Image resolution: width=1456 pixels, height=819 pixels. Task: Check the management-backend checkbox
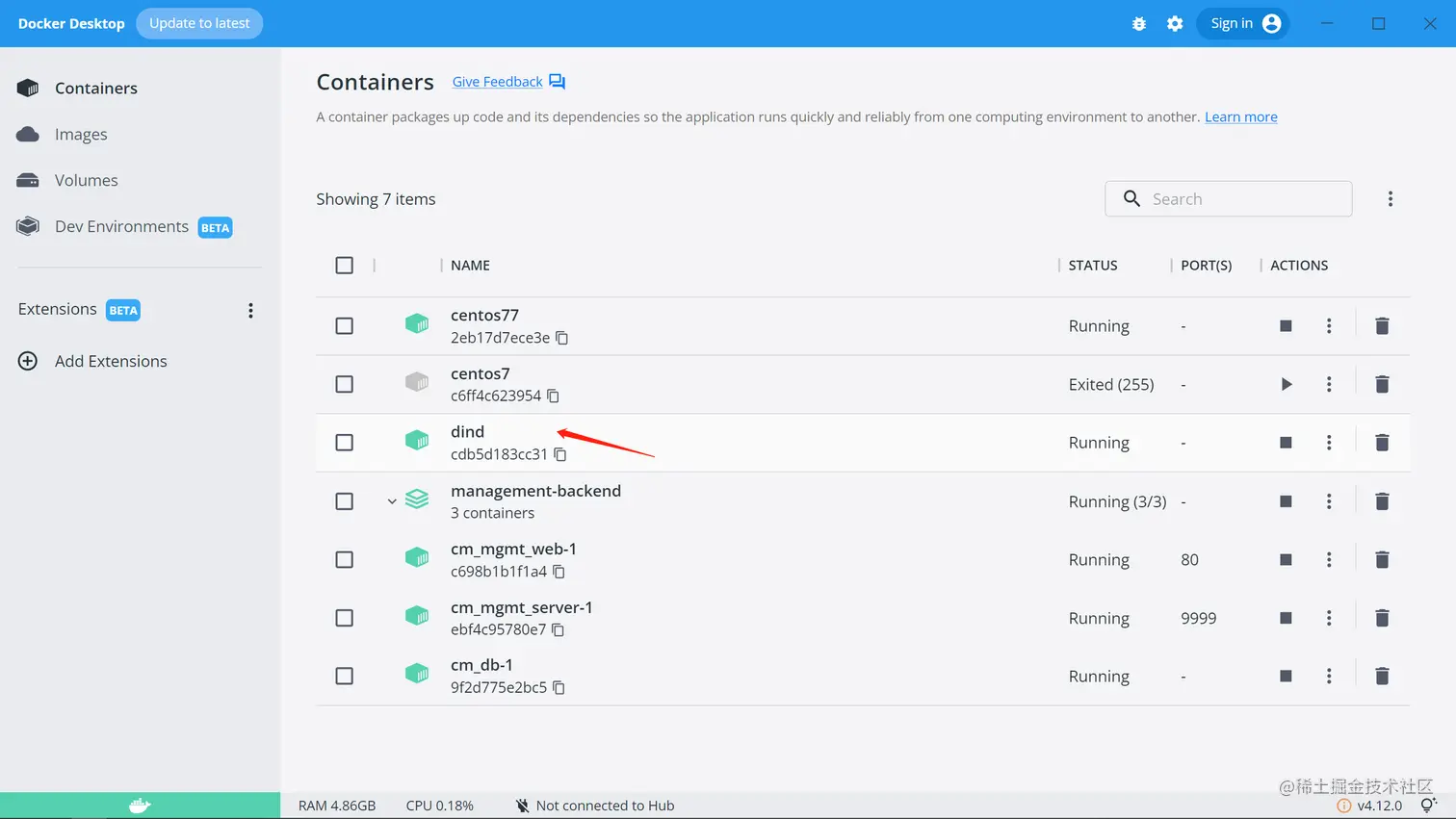pos(344,501)
